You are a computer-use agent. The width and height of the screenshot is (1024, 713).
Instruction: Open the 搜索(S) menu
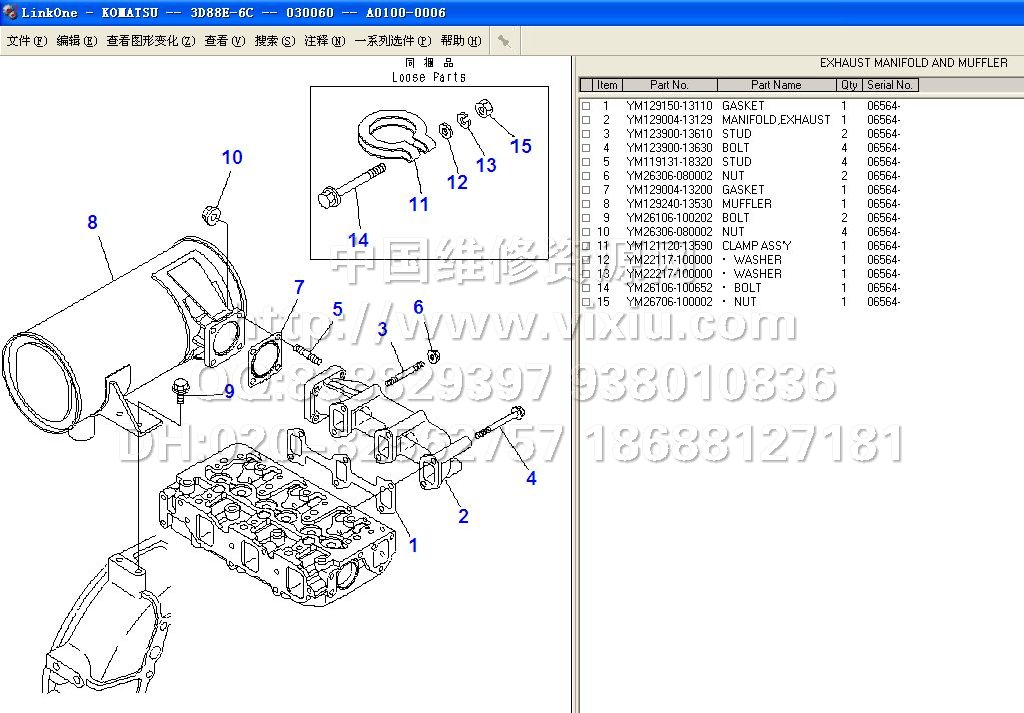(x=275, y=41)
